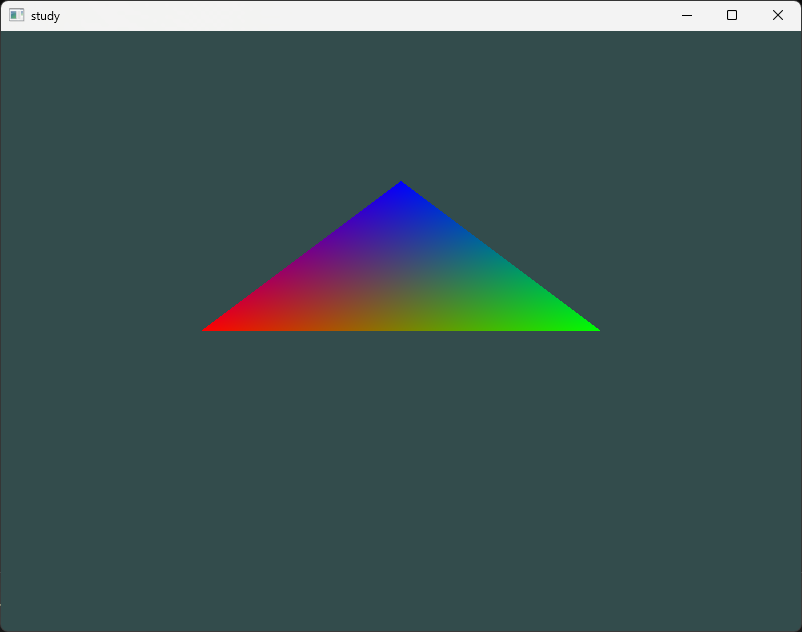
Task: Click the triangle's left slanted edge
Action: click(300, 255)
